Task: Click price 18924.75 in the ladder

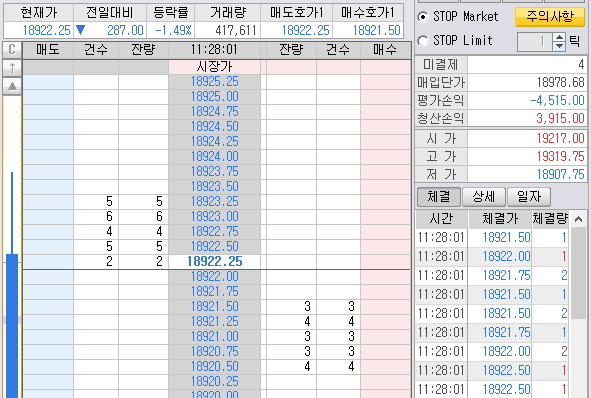Action: (x=214, y=112)
